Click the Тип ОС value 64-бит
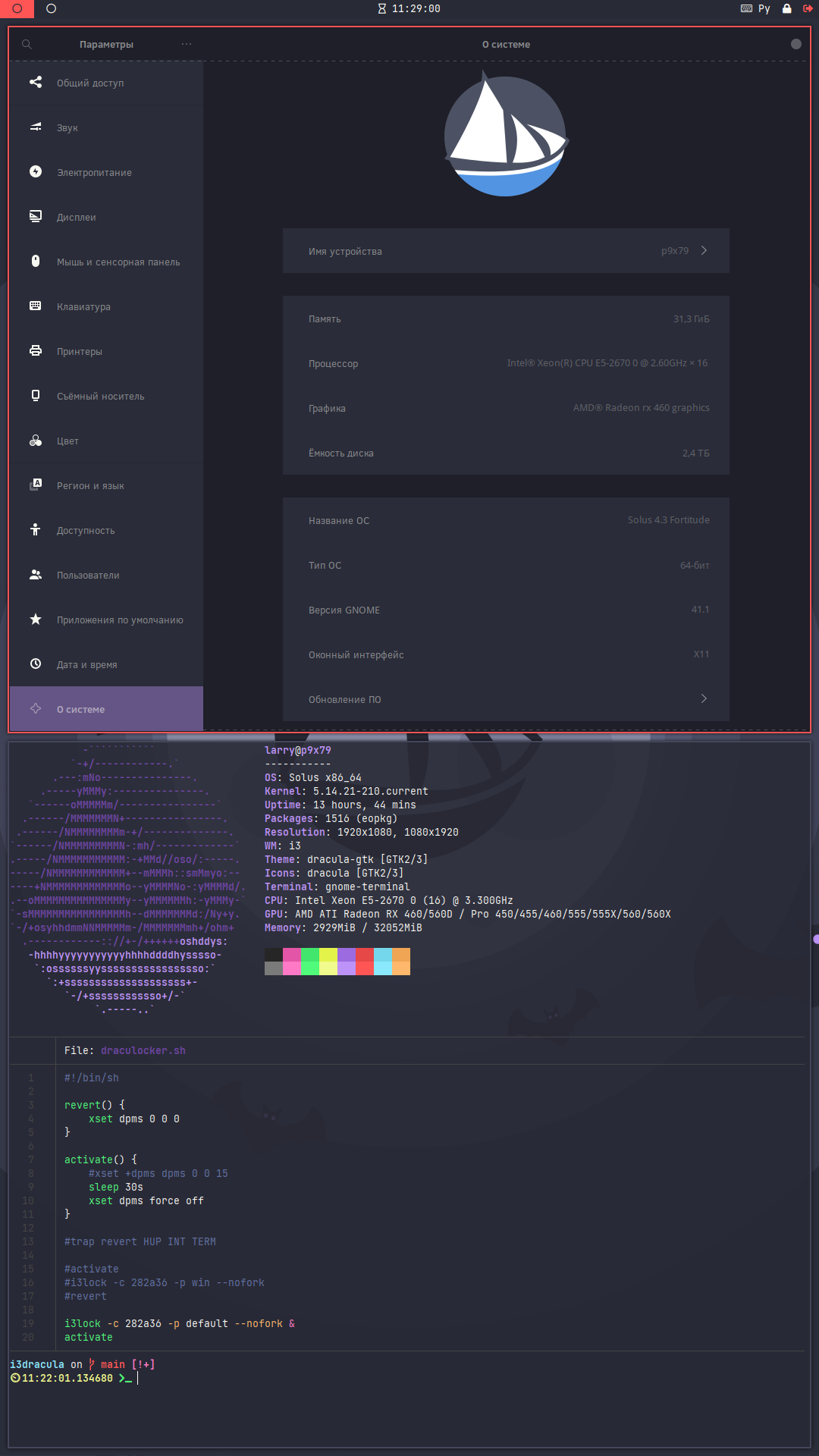 (x=695, y=565)
